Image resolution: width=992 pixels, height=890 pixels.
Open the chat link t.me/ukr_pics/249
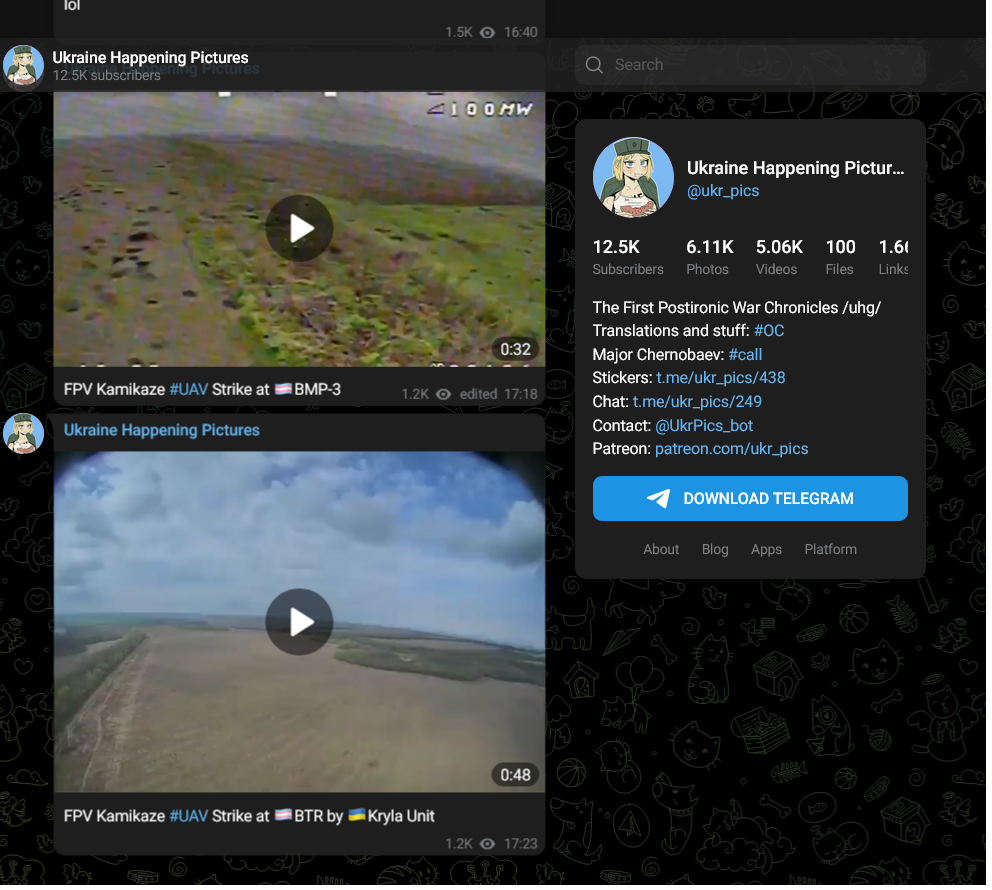[697, 402]
